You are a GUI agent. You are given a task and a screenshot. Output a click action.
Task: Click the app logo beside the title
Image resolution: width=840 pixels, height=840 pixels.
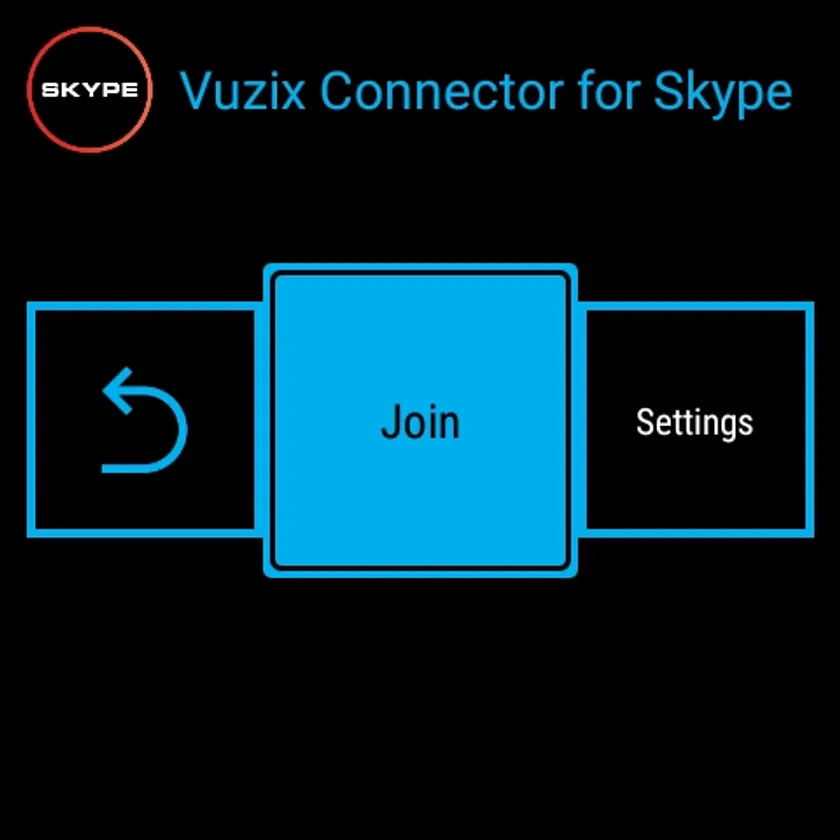89,89
